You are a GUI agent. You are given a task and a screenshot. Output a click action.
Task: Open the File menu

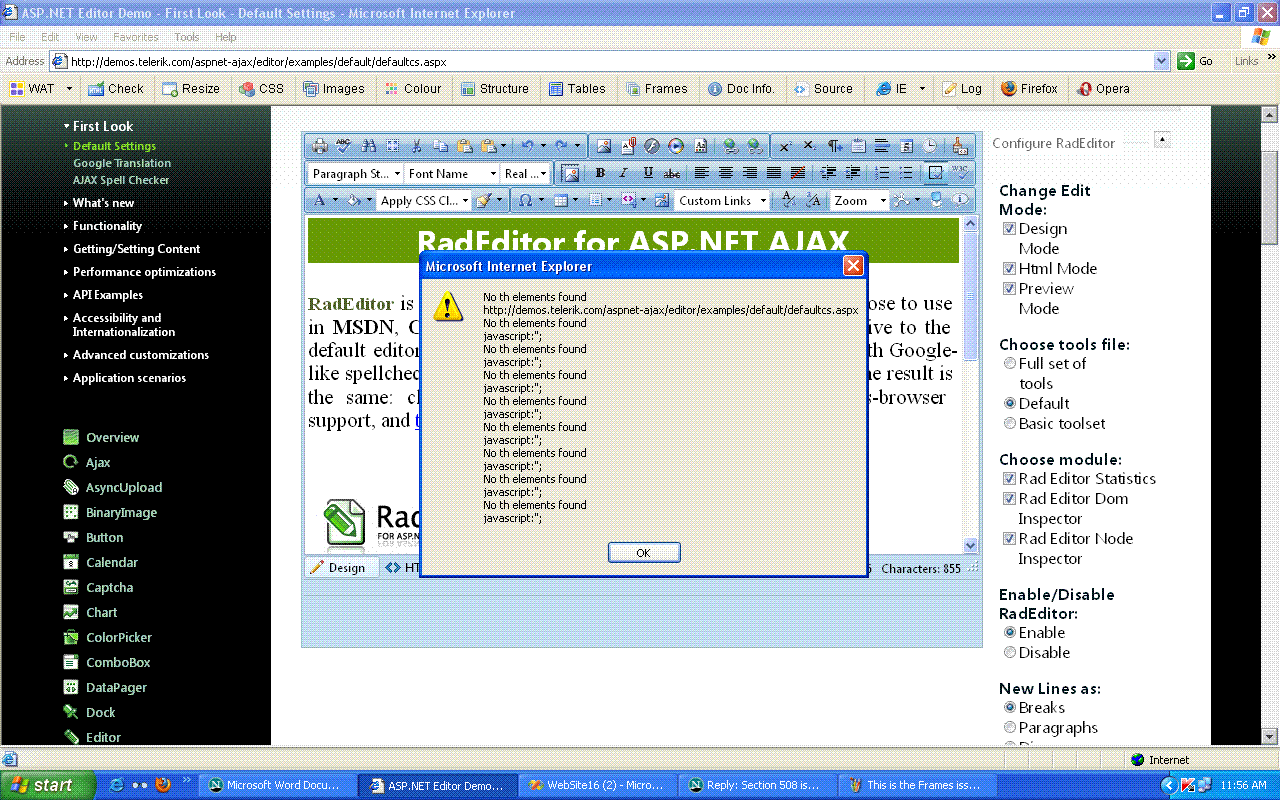pos(17,37)
